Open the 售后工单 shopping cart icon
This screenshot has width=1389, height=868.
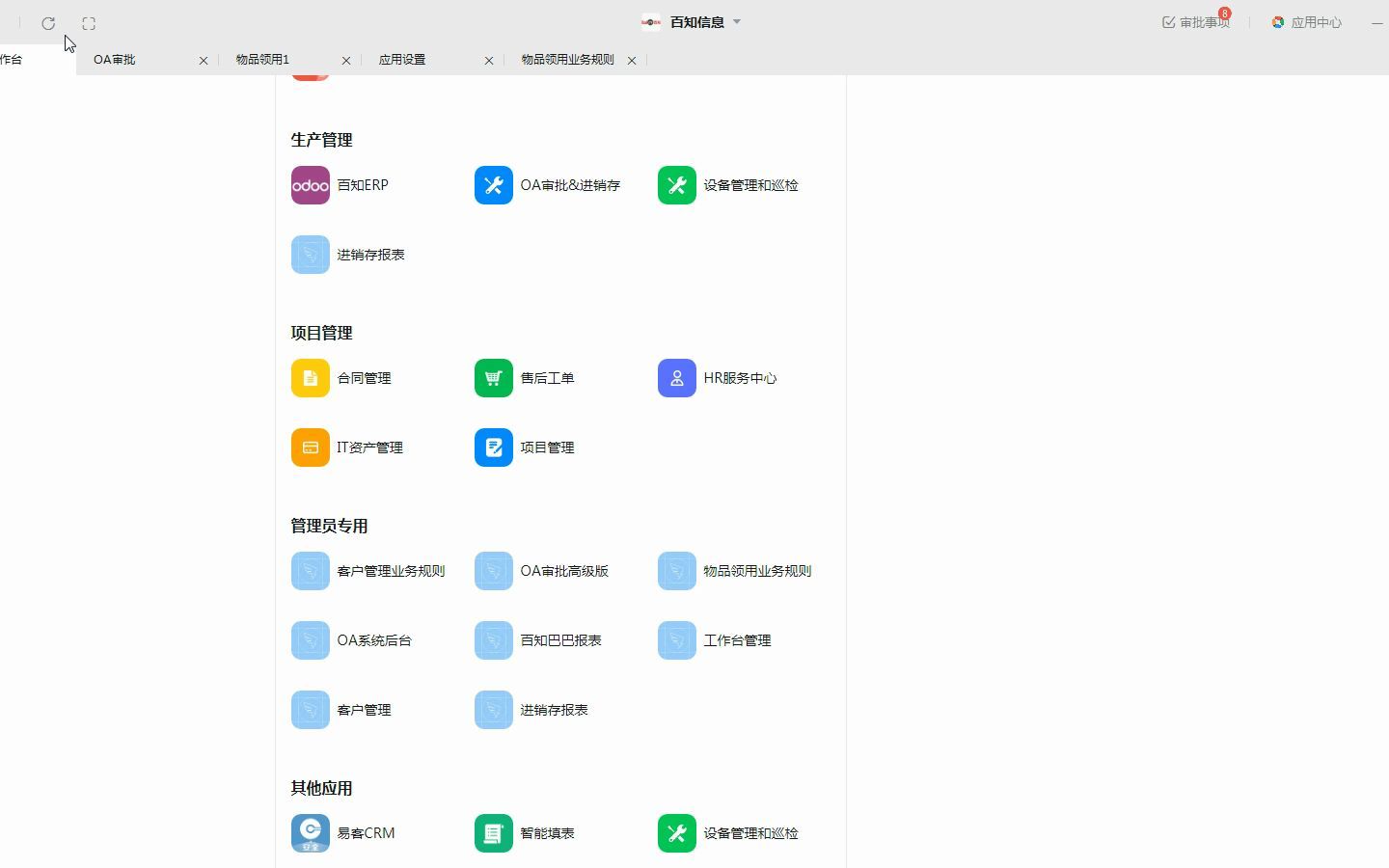click(x=494, y=378)
